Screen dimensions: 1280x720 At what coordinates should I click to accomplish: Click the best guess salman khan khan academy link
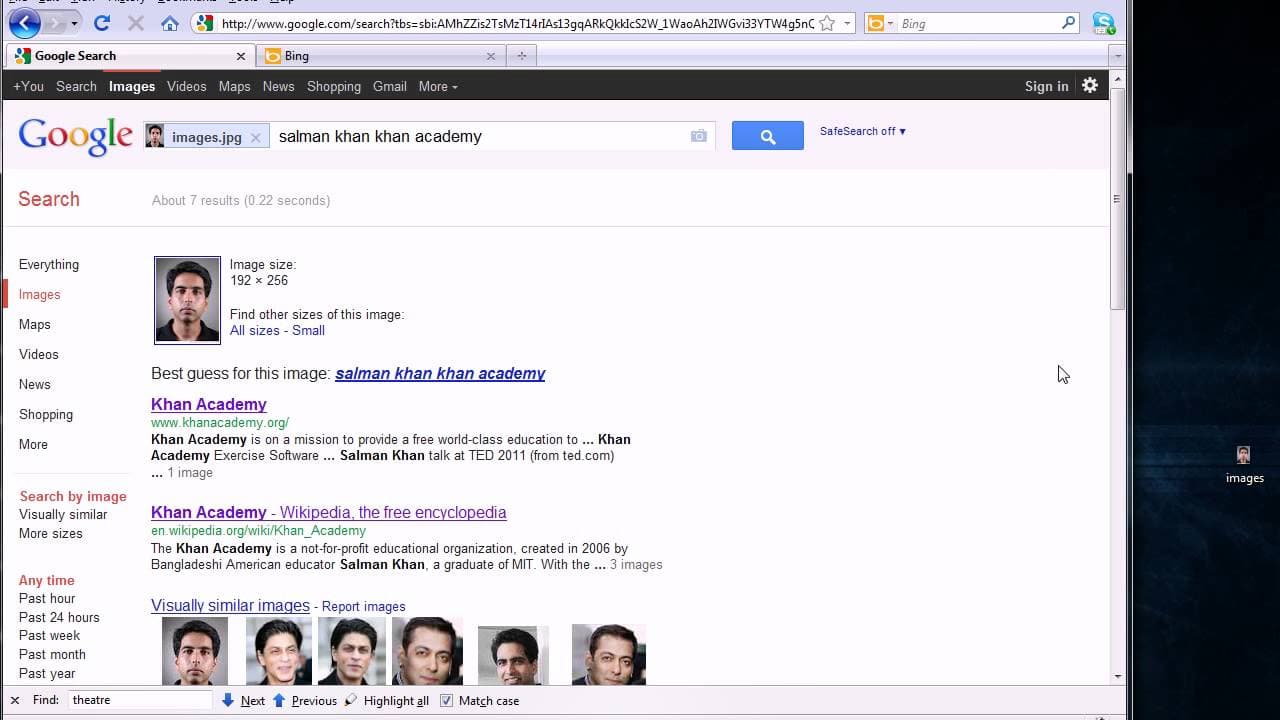pyautogui.click(x=440, y=373)
